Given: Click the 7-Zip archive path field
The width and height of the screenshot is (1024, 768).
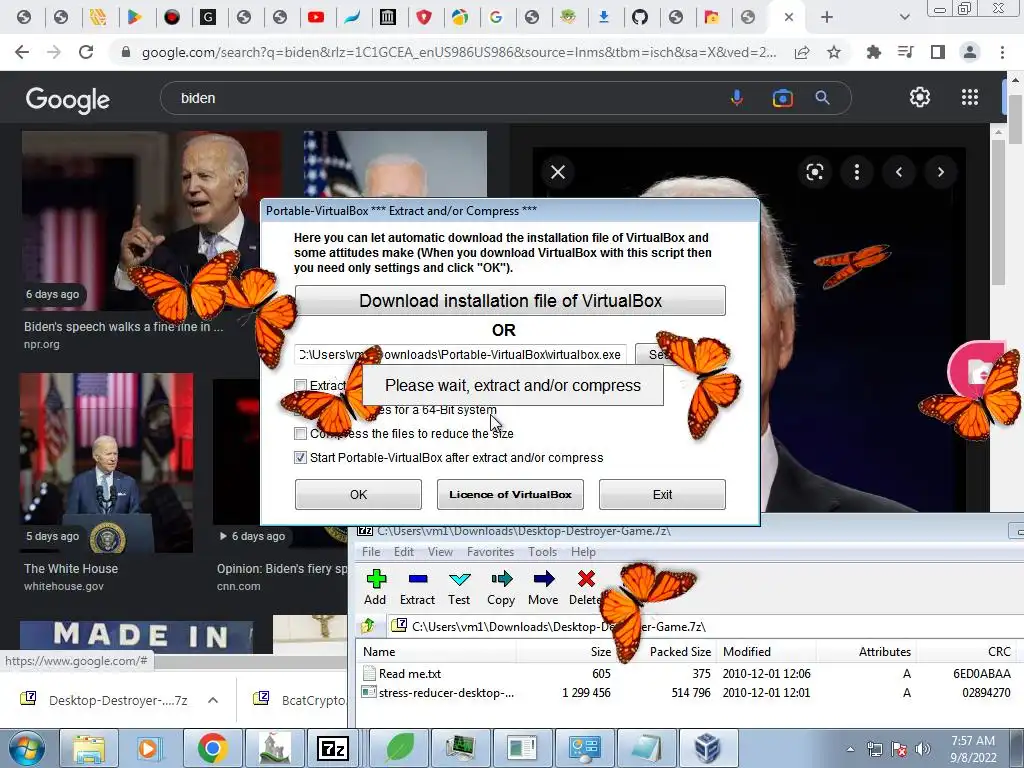Looking at the screenshot, I should 705,626.
